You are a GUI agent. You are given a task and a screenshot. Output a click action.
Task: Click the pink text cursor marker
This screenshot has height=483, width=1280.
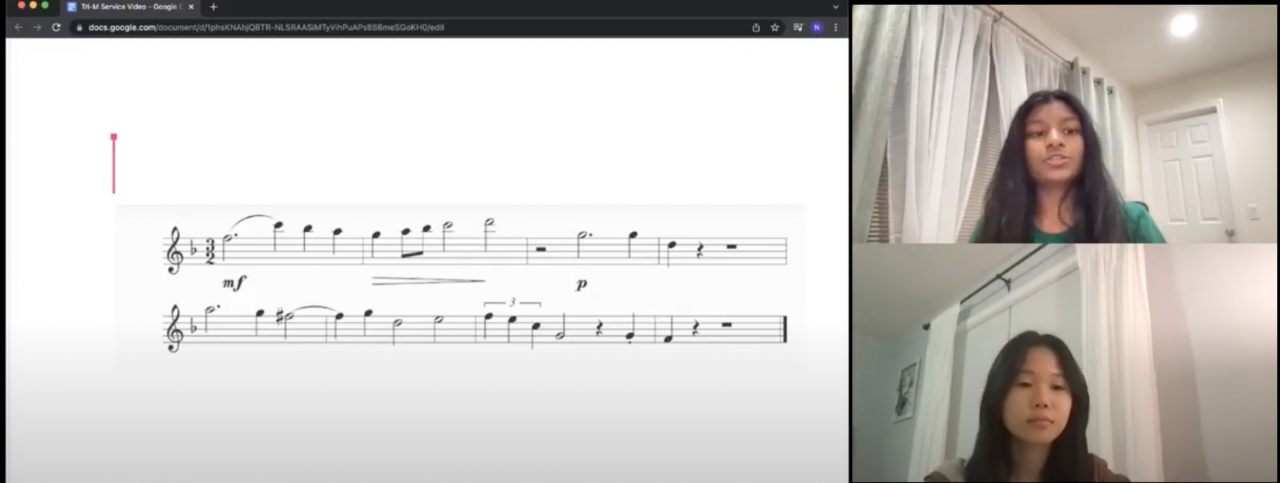(114, 163)
